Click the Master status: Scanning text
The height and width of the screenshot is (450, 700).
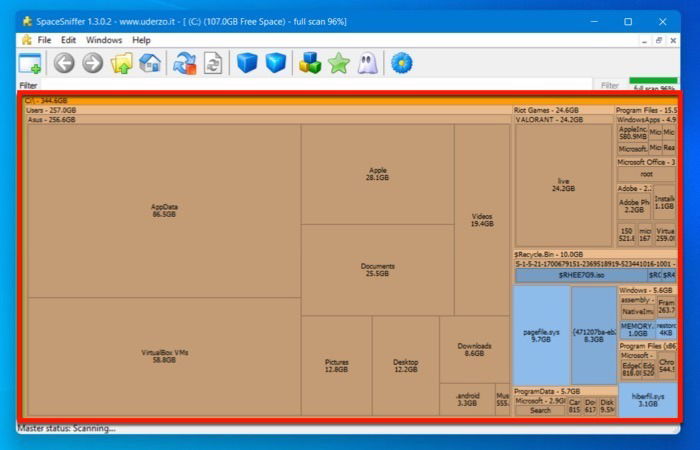tap(67, 428)
